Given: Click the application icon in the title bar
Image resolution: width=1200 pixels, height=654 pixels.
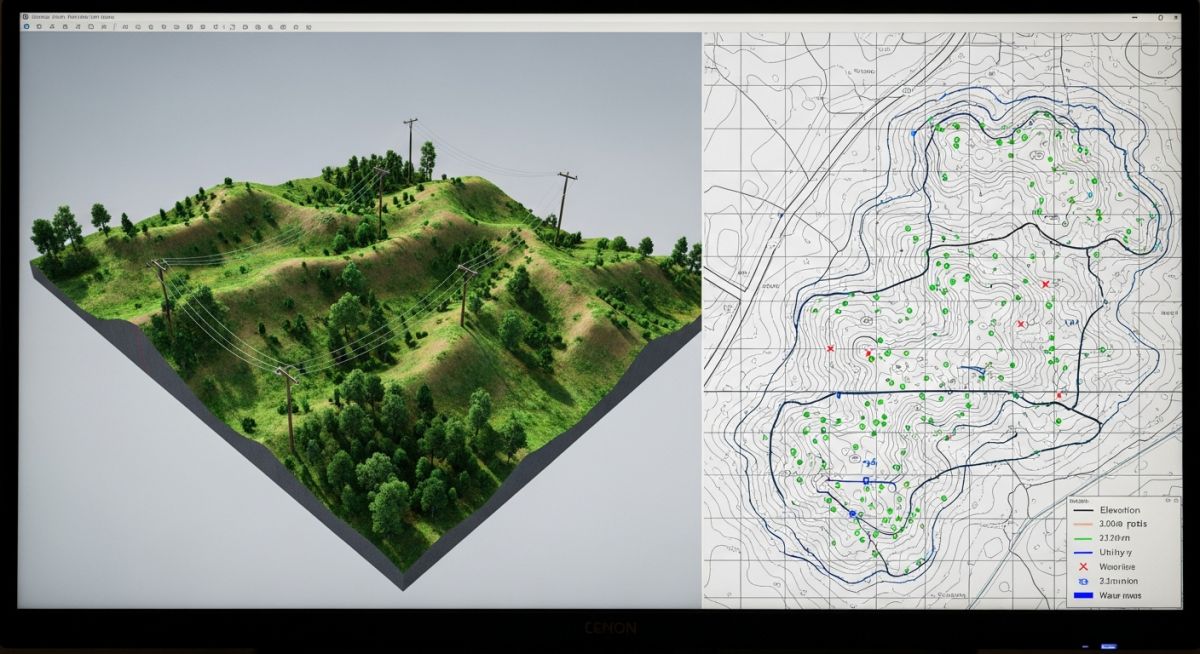Looking at the screenshot, I should (x=25, y=17).
